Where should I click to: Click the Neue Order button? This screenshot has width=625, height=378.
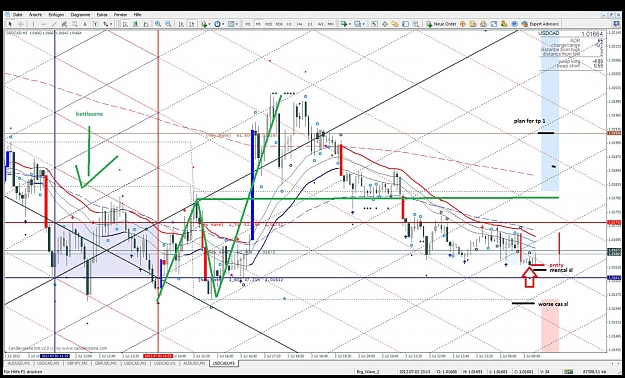(x=441, y=24)
